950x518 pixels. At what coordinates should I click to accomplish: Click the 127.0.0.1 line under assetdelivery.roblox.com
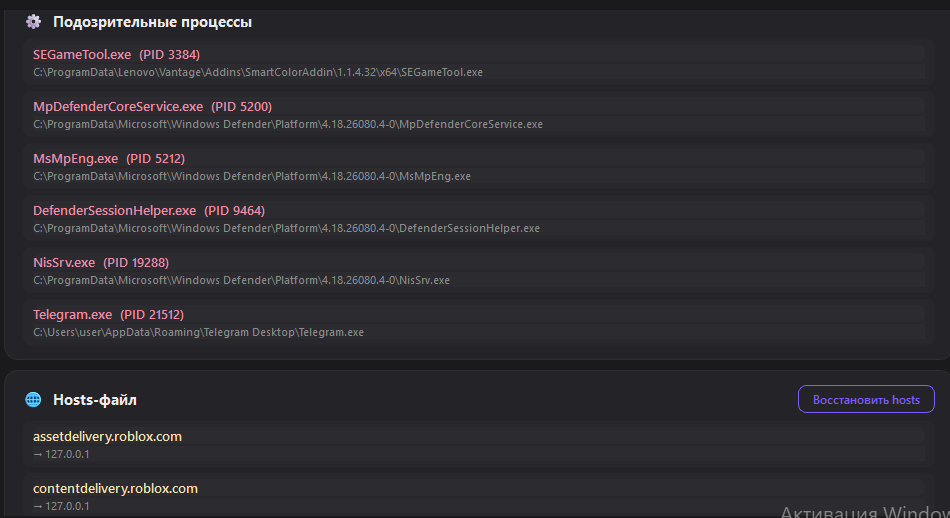(x=61, y=454)
